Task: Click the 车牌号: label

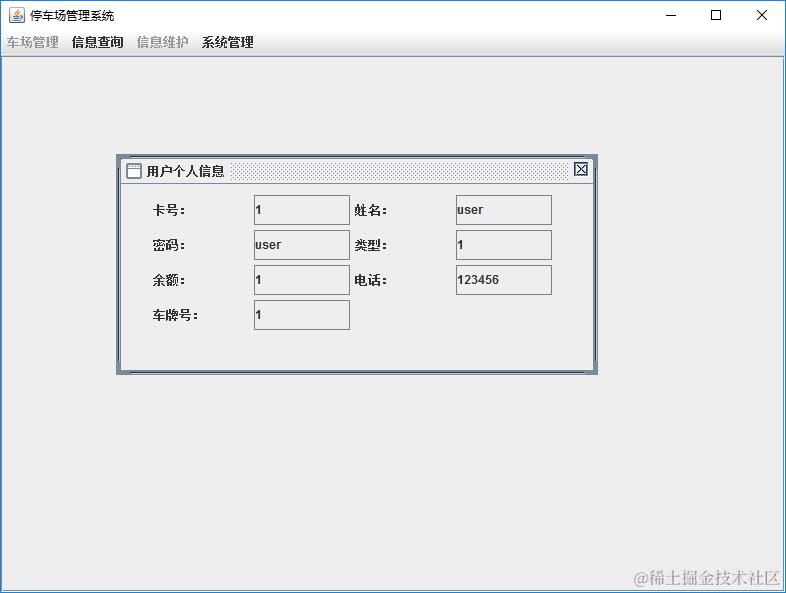Action: 175,315
